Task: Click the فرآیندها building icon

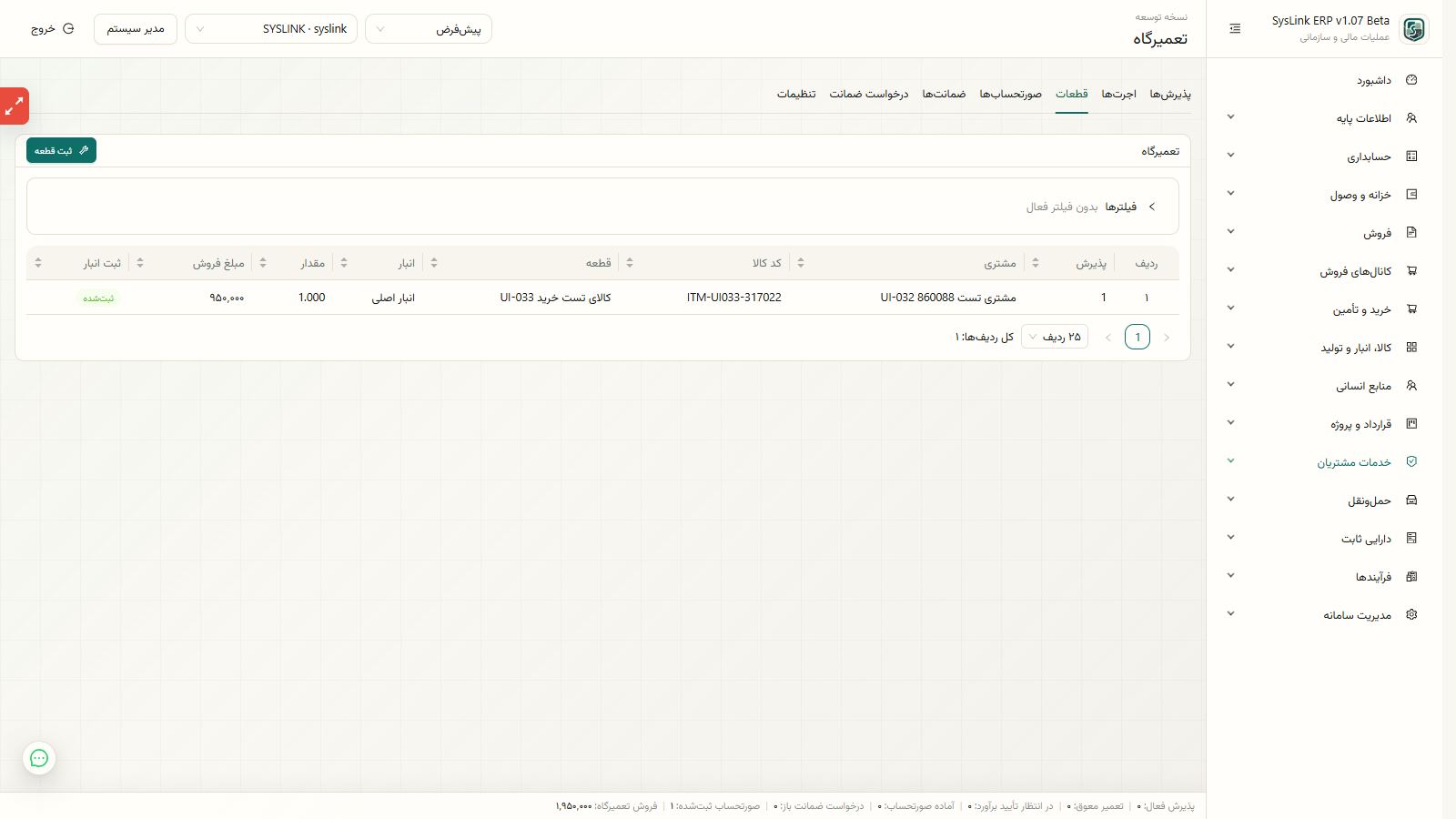Action: pyautogui.click(x=1411, y=577)
